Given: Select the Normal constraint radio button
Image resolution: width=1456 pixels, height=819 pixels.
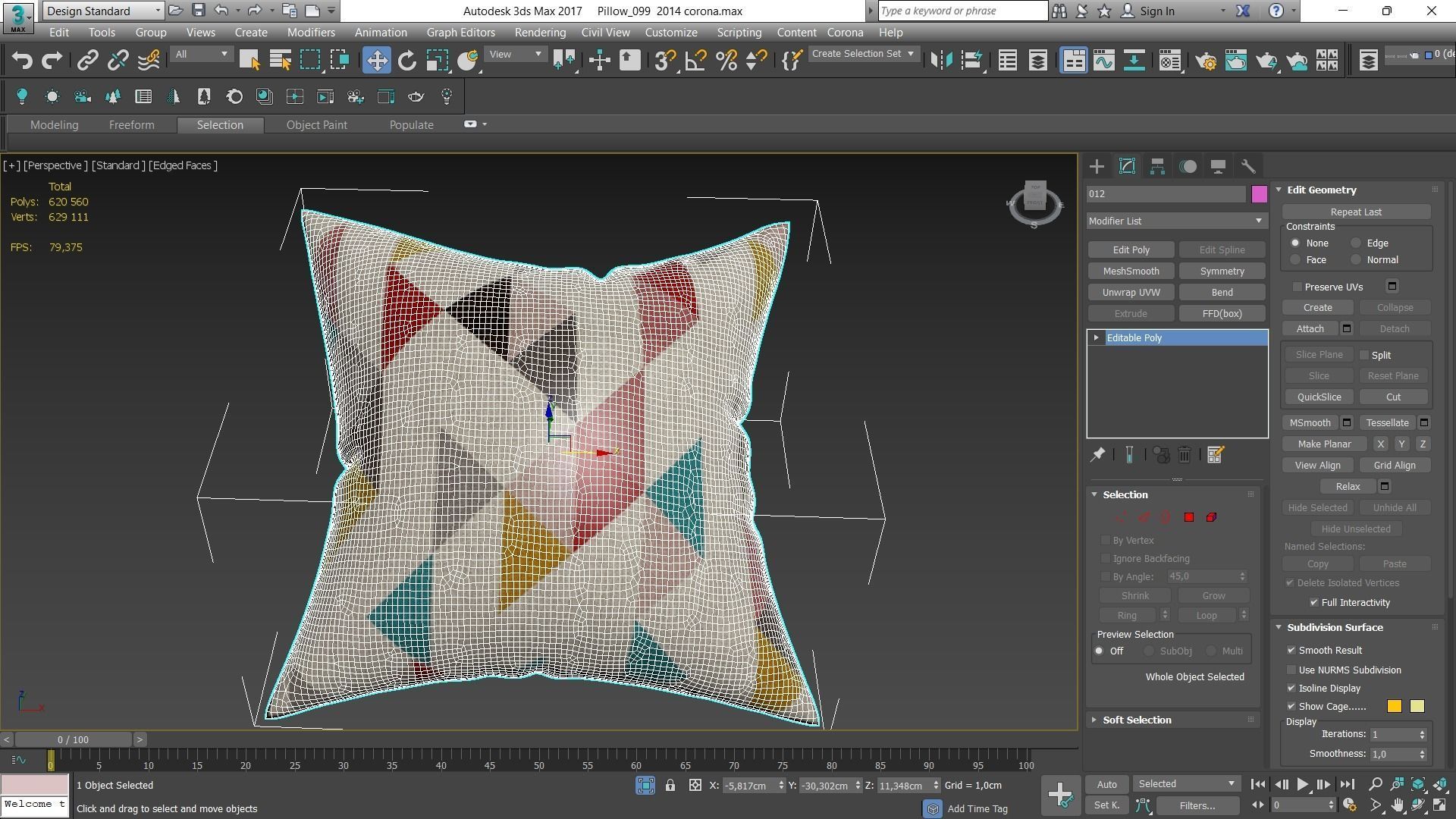Looking at the screenshot, I should (1356, 260).
